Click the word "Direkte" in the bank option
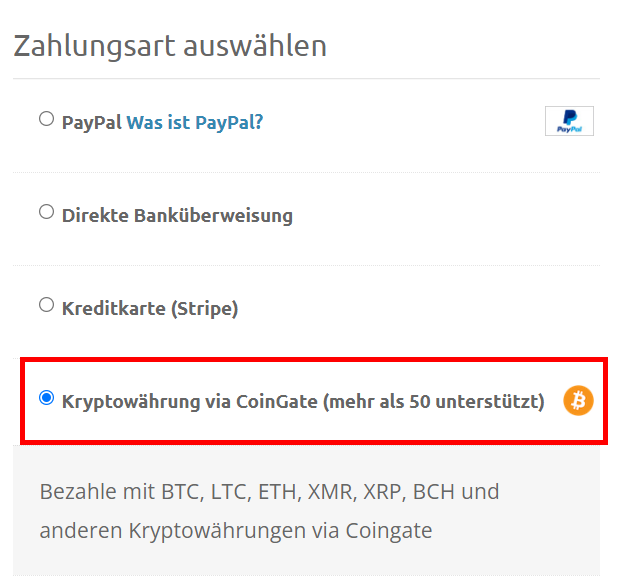The height and width of the screenshot is (587, 622). click(x=95, y=215)
